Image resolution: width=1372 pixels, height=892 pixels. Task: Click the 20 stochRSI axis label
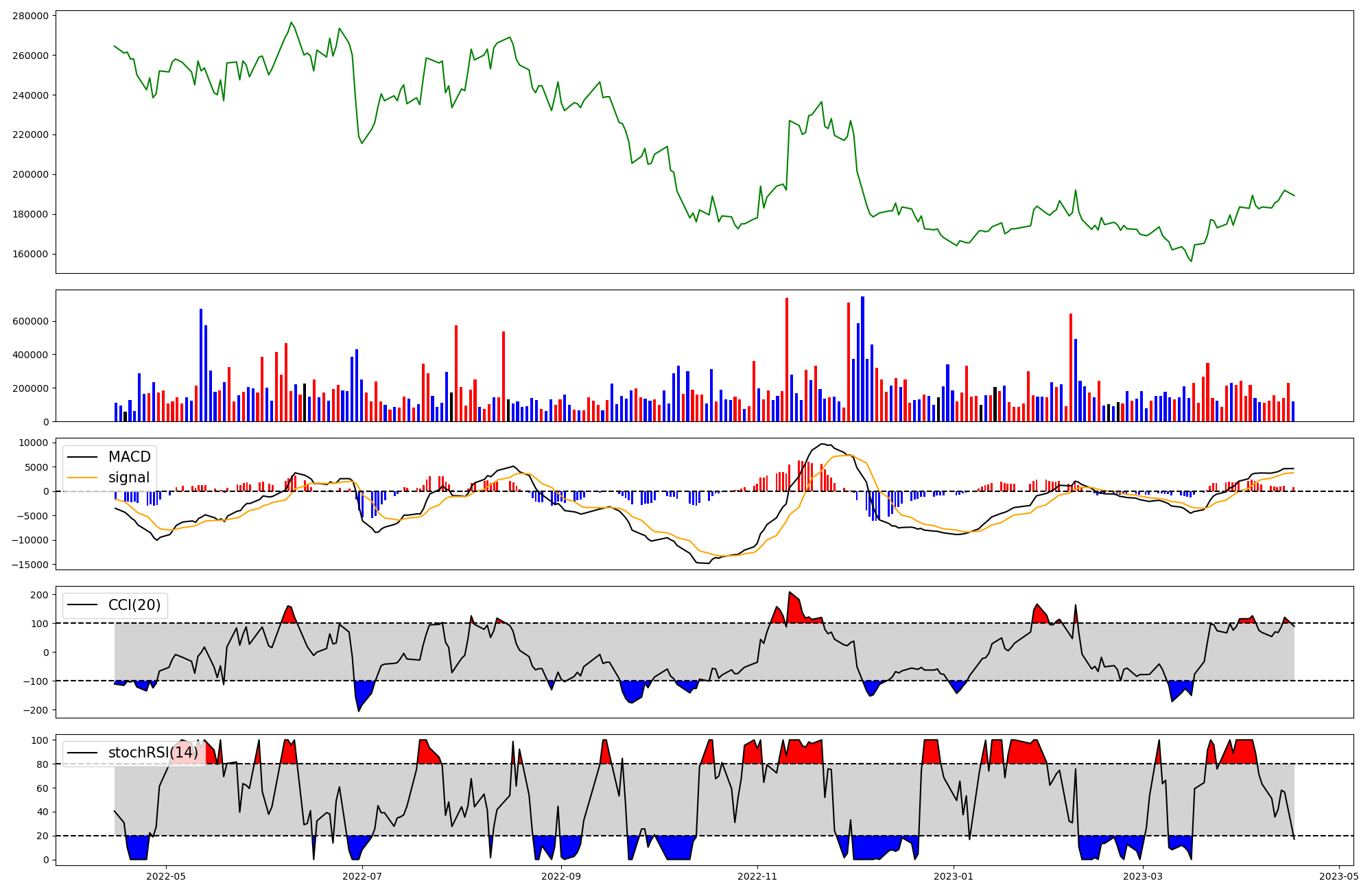tap(43, 836)
